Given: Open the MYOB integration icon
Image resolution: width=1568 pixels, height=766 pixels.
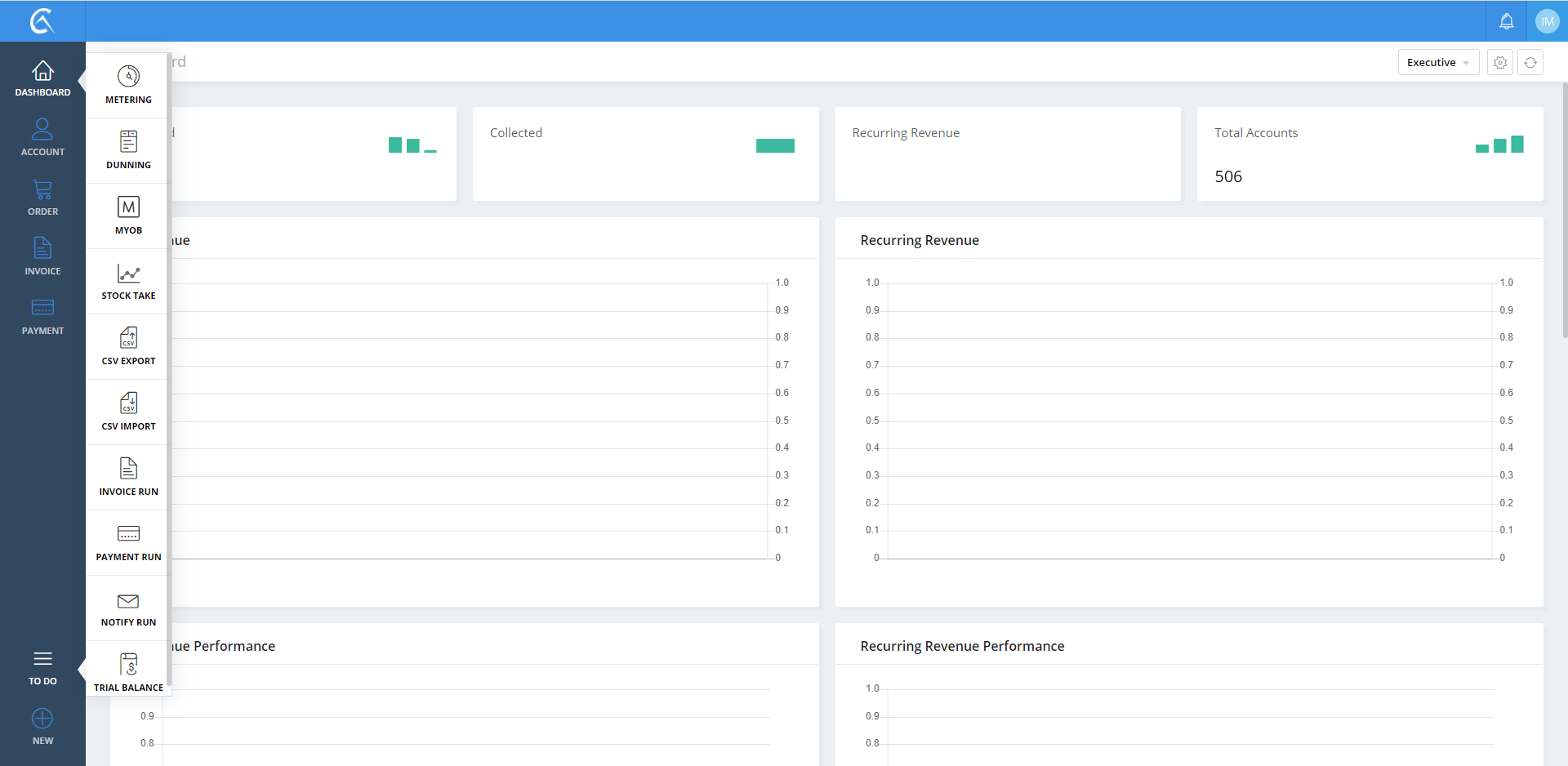Looking at the screenshot, I should (x=128, y=207).
